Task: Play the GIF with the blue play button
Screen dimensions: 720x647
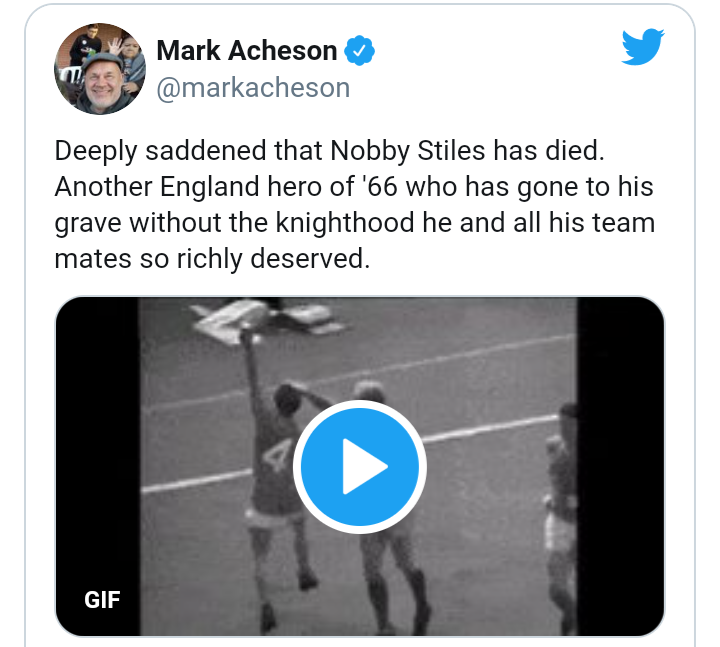Action: (x=360, y=467)
